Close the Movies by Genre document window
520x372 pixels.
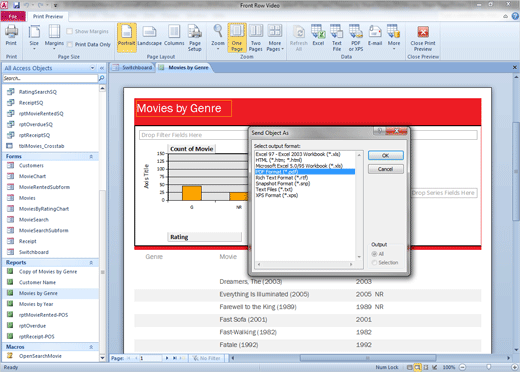515,68
